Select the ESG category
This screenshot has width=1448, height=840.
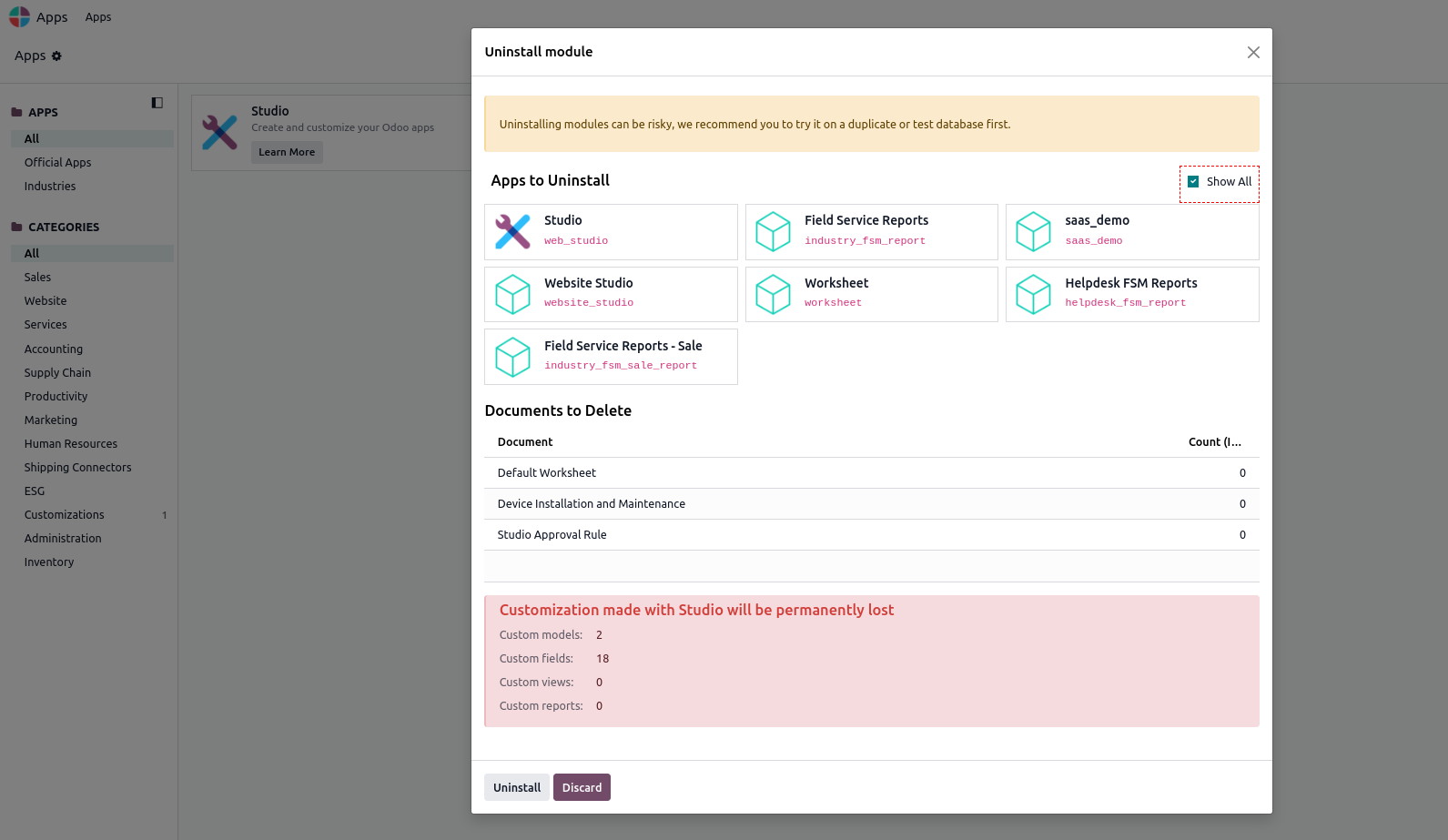click(92, 491)
